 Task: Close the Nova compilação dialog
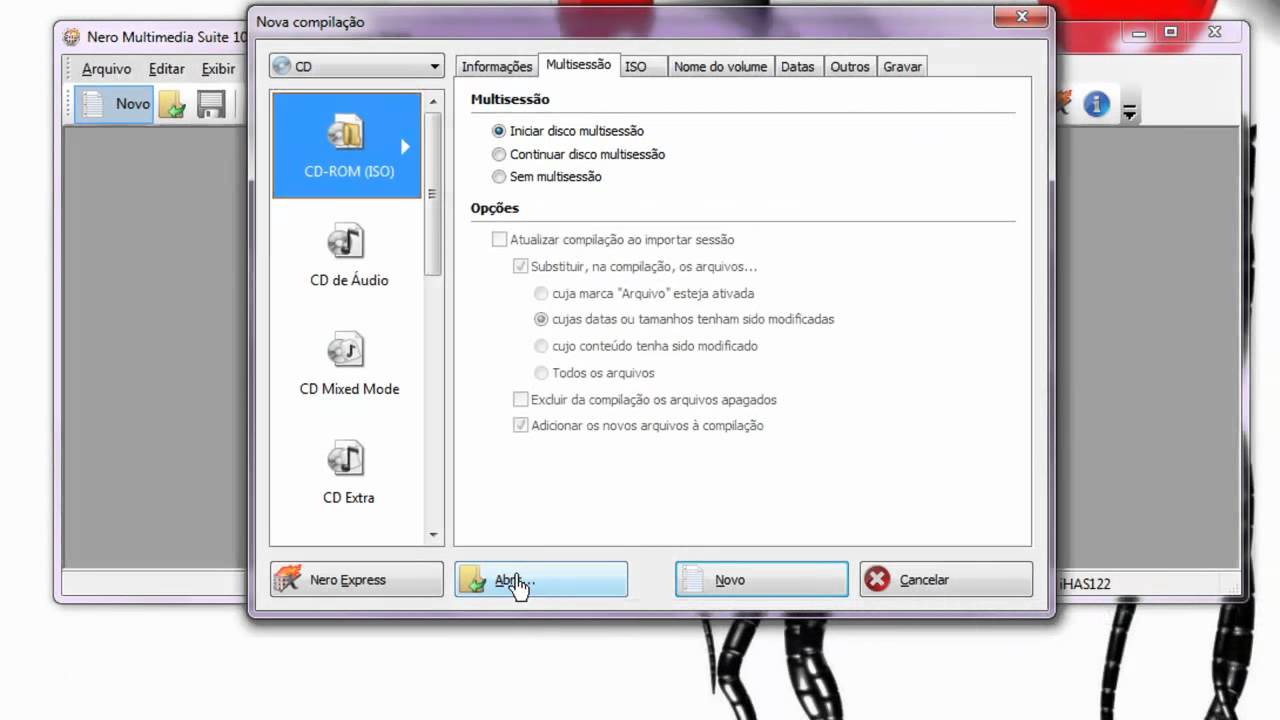tap(1022, 17)
